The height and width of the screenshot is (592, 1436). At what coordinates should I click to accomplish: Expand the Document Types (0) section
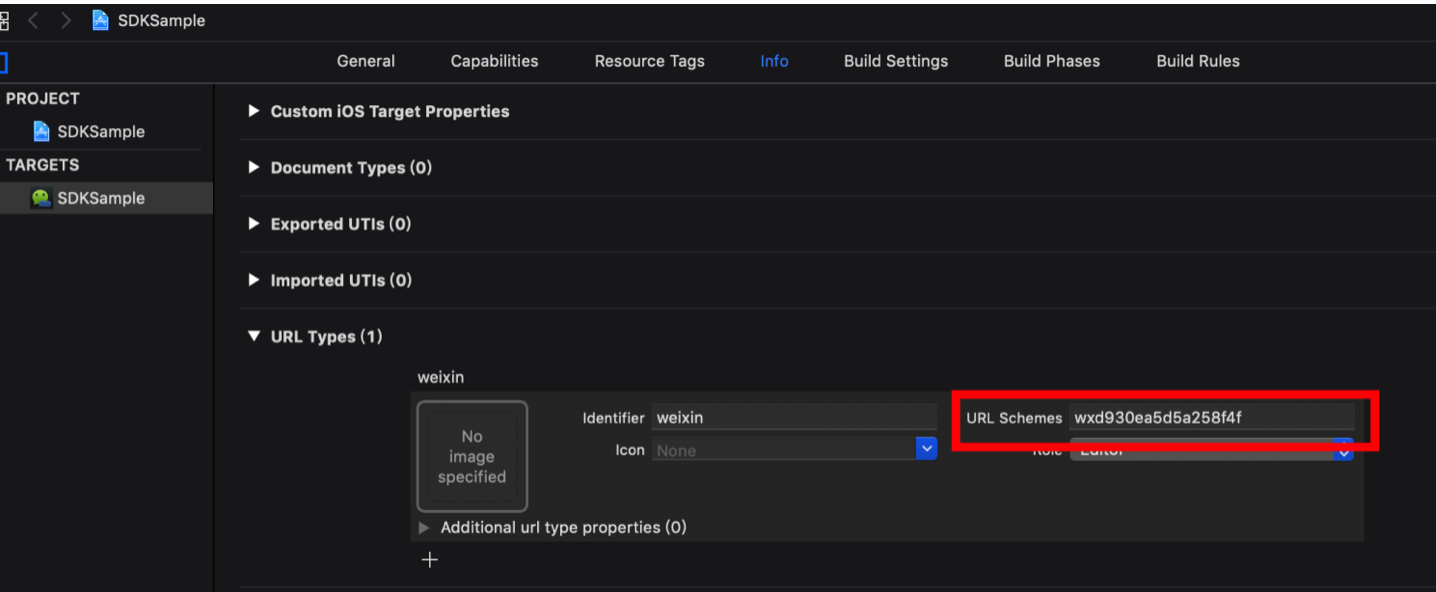point(254,168)
